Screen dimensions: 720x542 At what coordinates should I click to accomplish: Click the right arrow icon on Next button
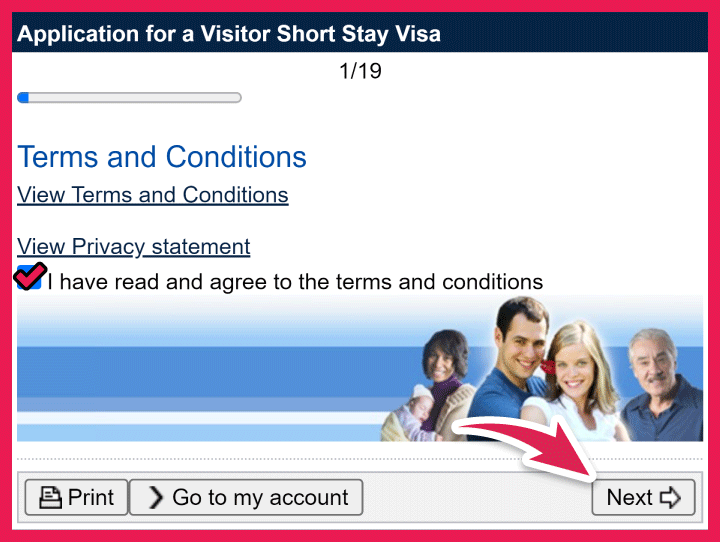click(671, 498)
